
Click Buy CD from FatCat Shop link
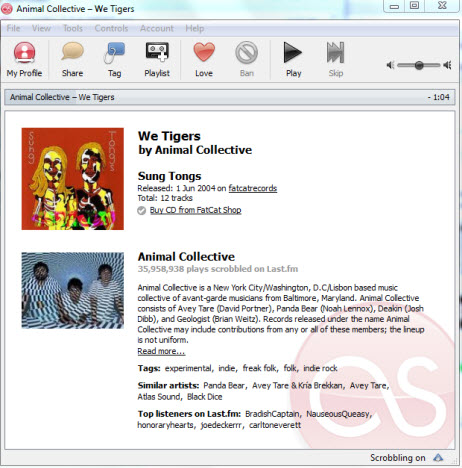195,210
